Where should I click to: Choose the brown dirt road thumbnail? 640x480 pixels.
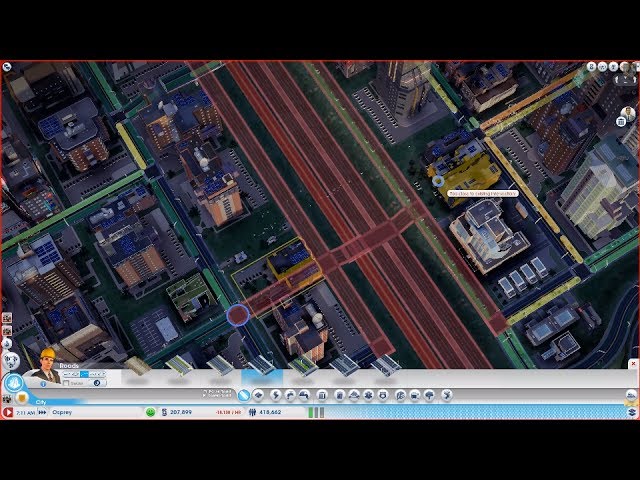coord(138,366)
